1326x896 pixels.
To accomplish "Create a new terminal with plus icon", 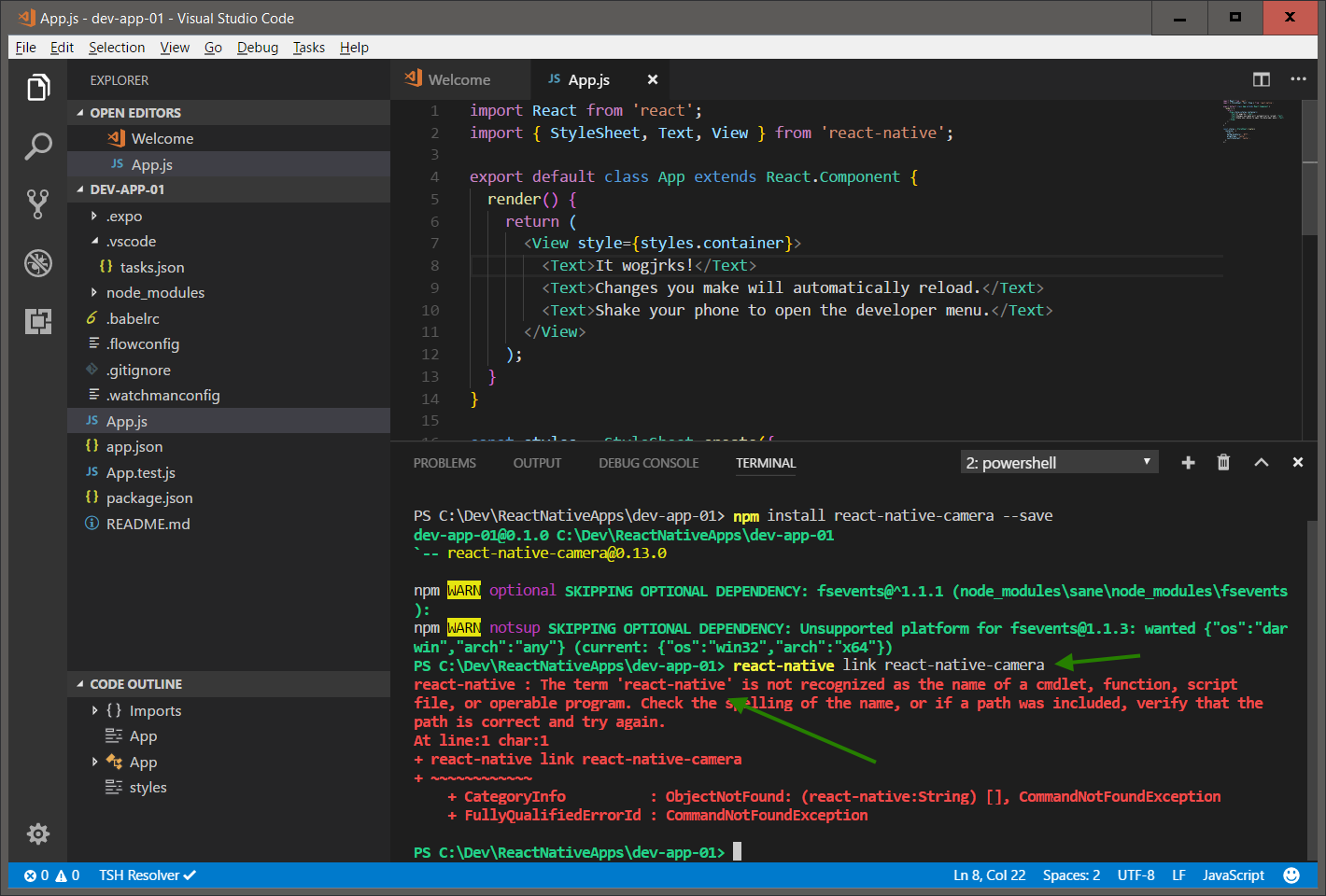I will [1188, 462].
